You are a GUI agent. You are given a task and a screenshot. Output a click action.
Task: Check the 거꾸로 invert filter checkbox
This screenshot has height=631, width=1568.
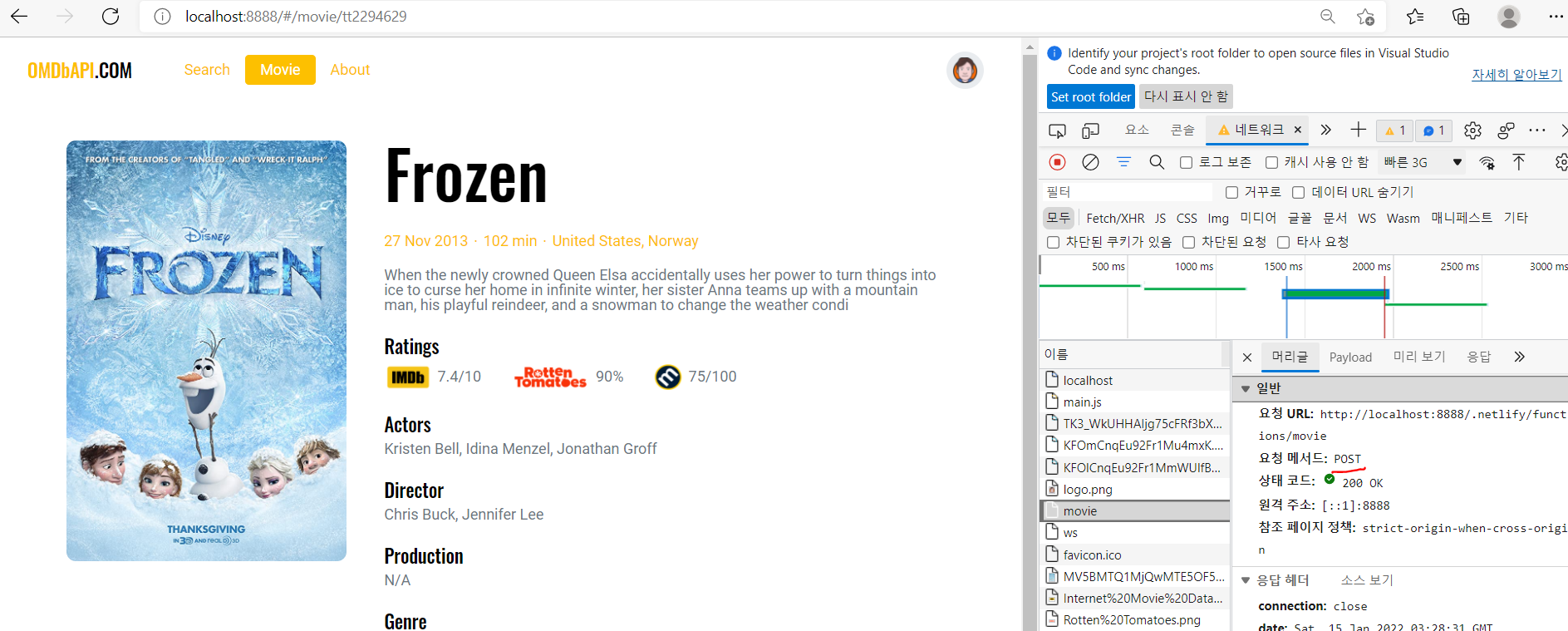(x=1231, y=193)
